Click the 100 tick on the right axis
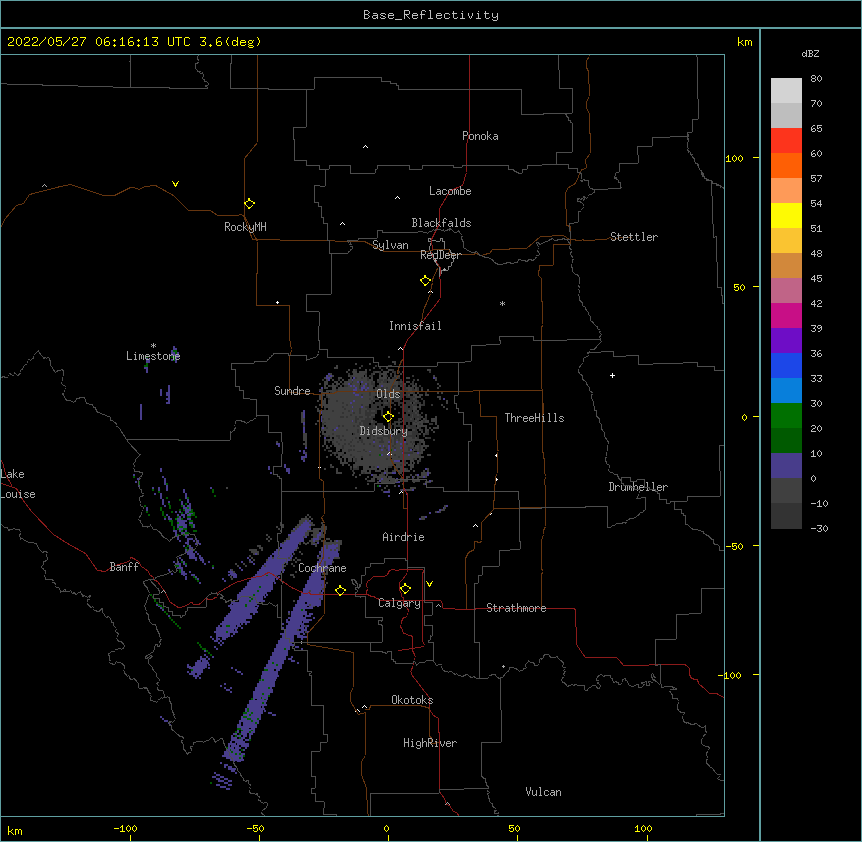 tap(734, 158)
